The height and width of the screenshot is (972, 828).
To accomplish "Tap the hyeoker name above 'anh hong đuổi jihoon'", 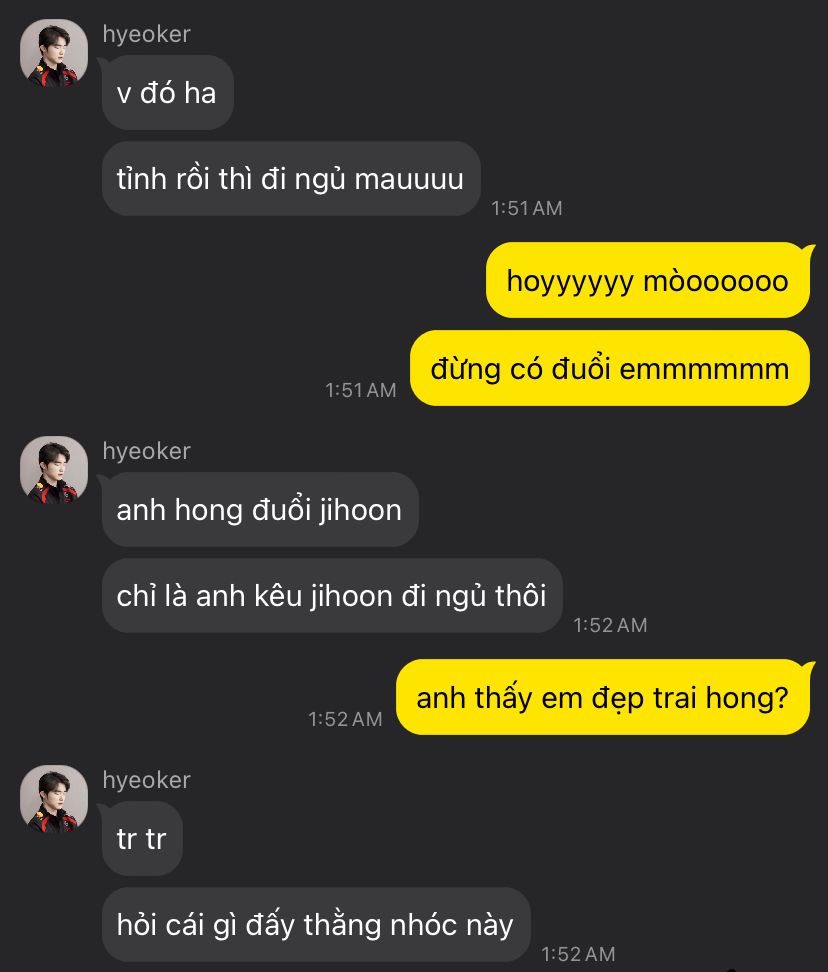I will (x=146, y=451).
